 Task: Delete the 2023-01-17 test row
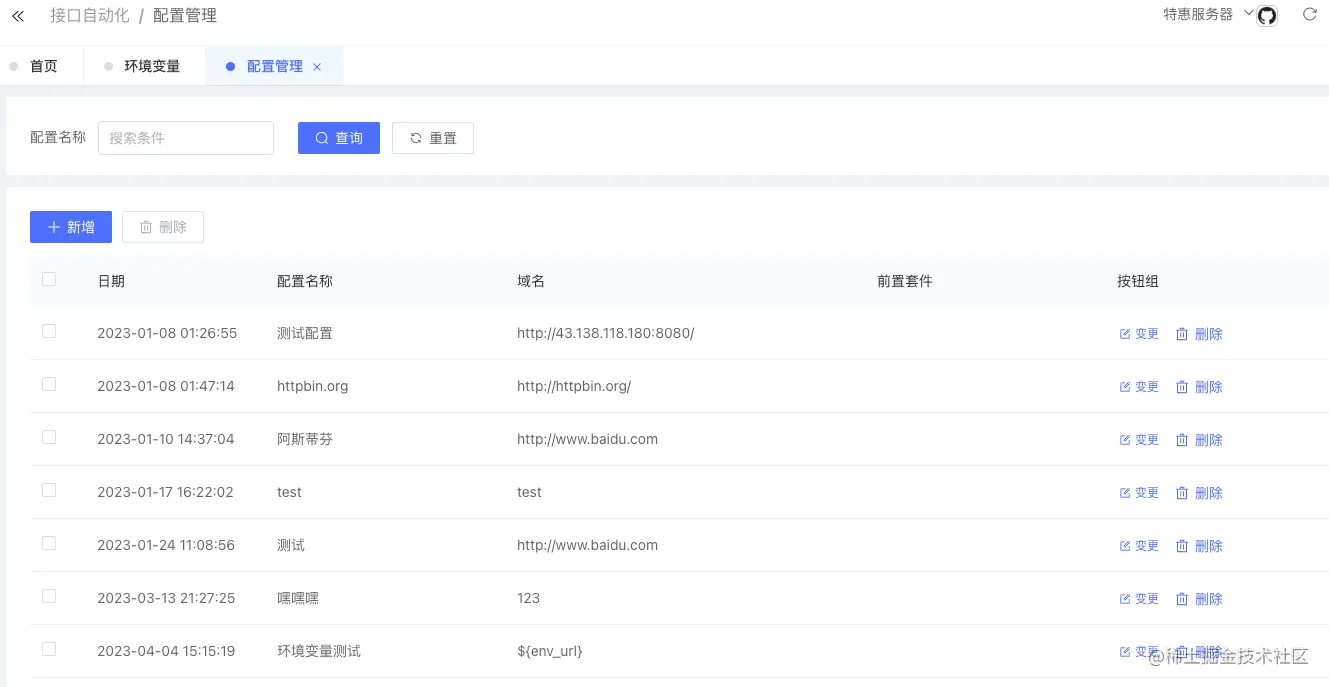1199,493
